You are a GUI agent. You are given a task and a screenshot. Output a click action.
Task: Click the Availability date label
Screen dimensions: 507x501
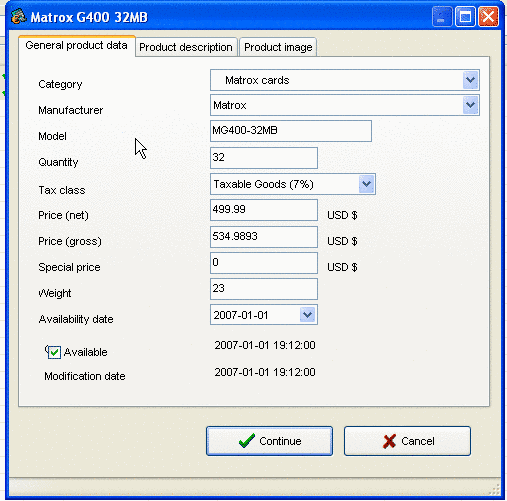(x=76, y=319)
